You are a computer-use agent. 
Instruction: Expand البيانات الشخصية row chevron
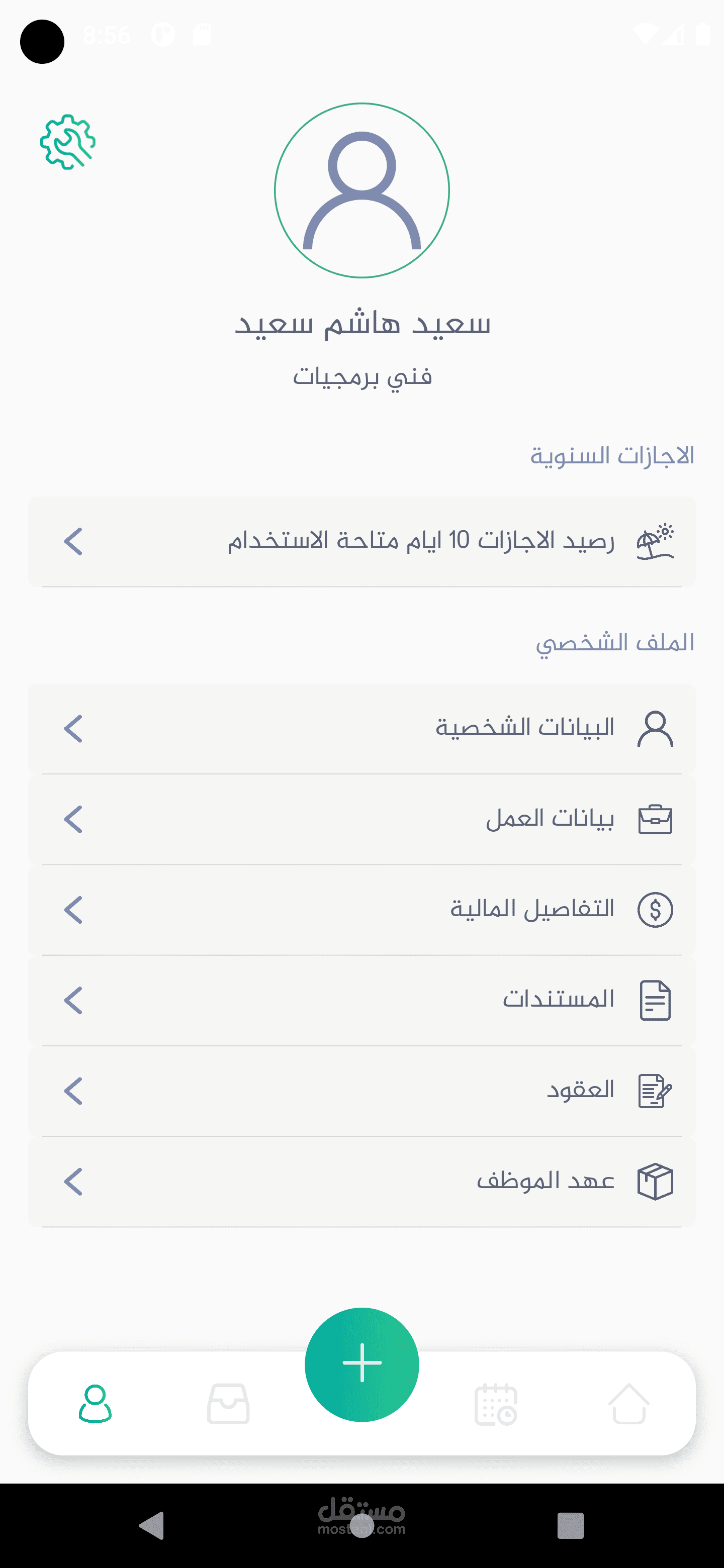point(73,729)
